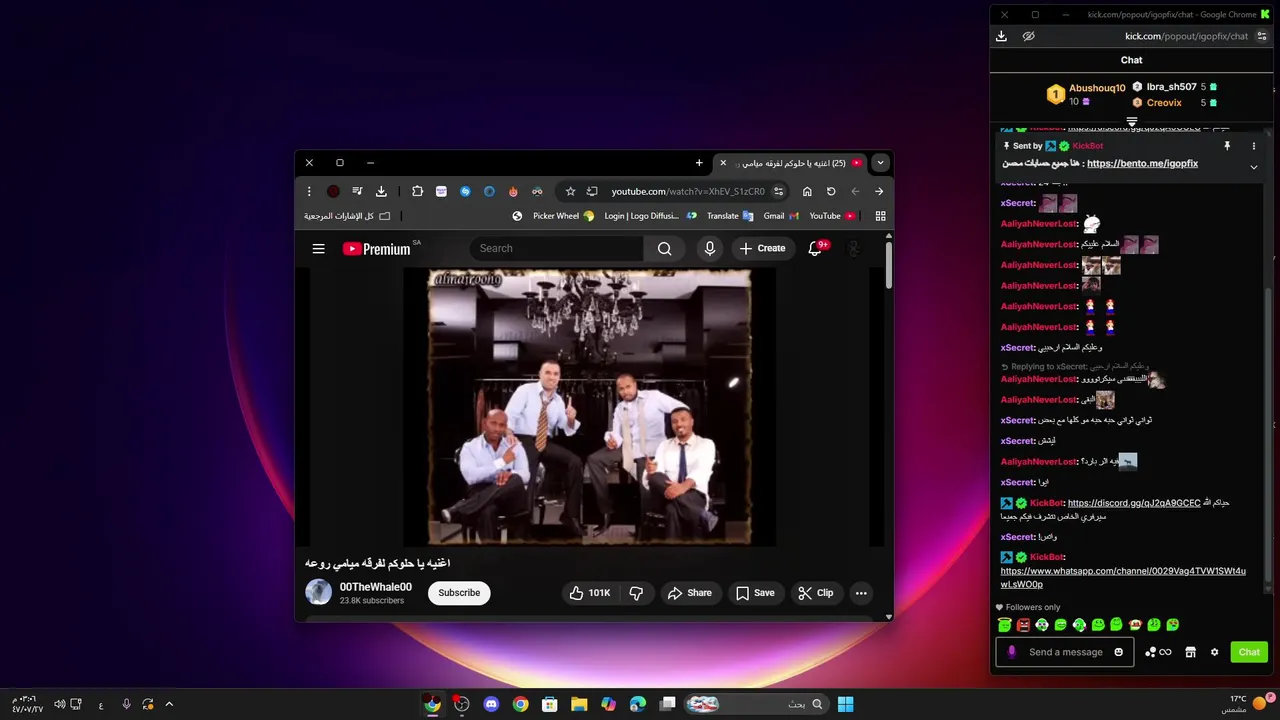Open Kick chat settings gear
The width and height of the screenshot is (1280, 720).
(1214, 652)
